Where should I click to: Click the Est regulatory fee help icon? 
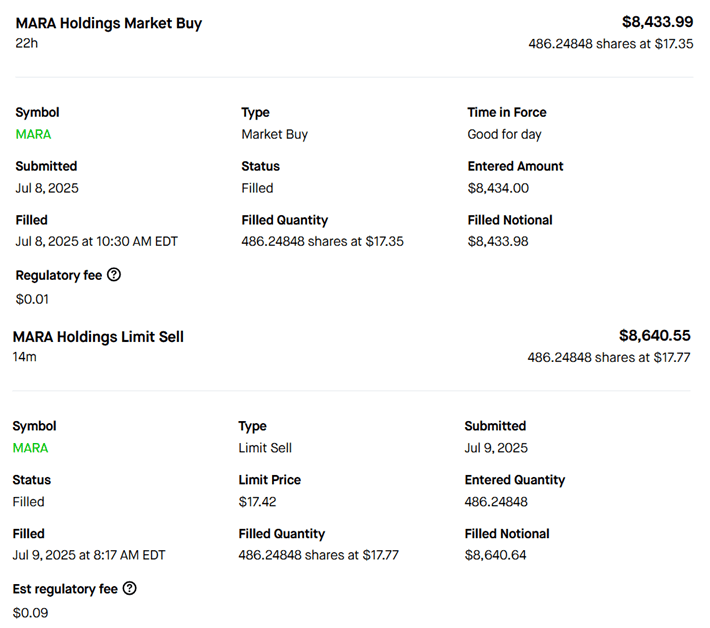pos(129,589)
